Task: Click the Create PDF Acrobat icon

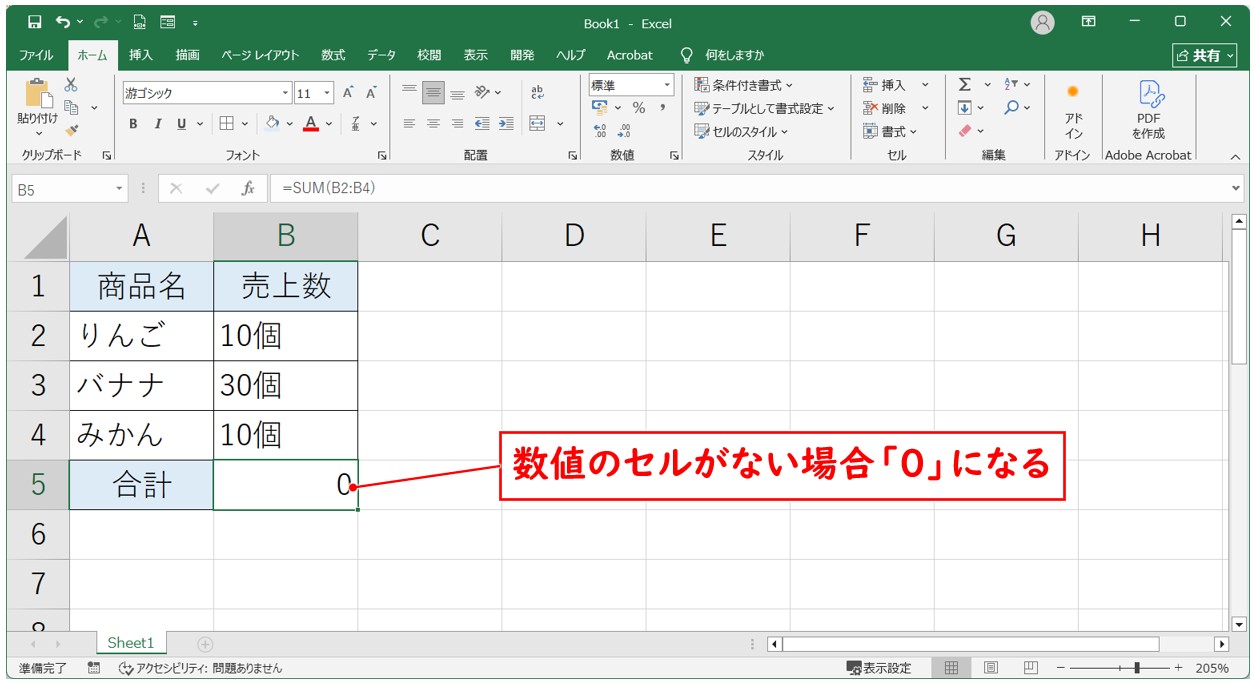Action: 1148,108
